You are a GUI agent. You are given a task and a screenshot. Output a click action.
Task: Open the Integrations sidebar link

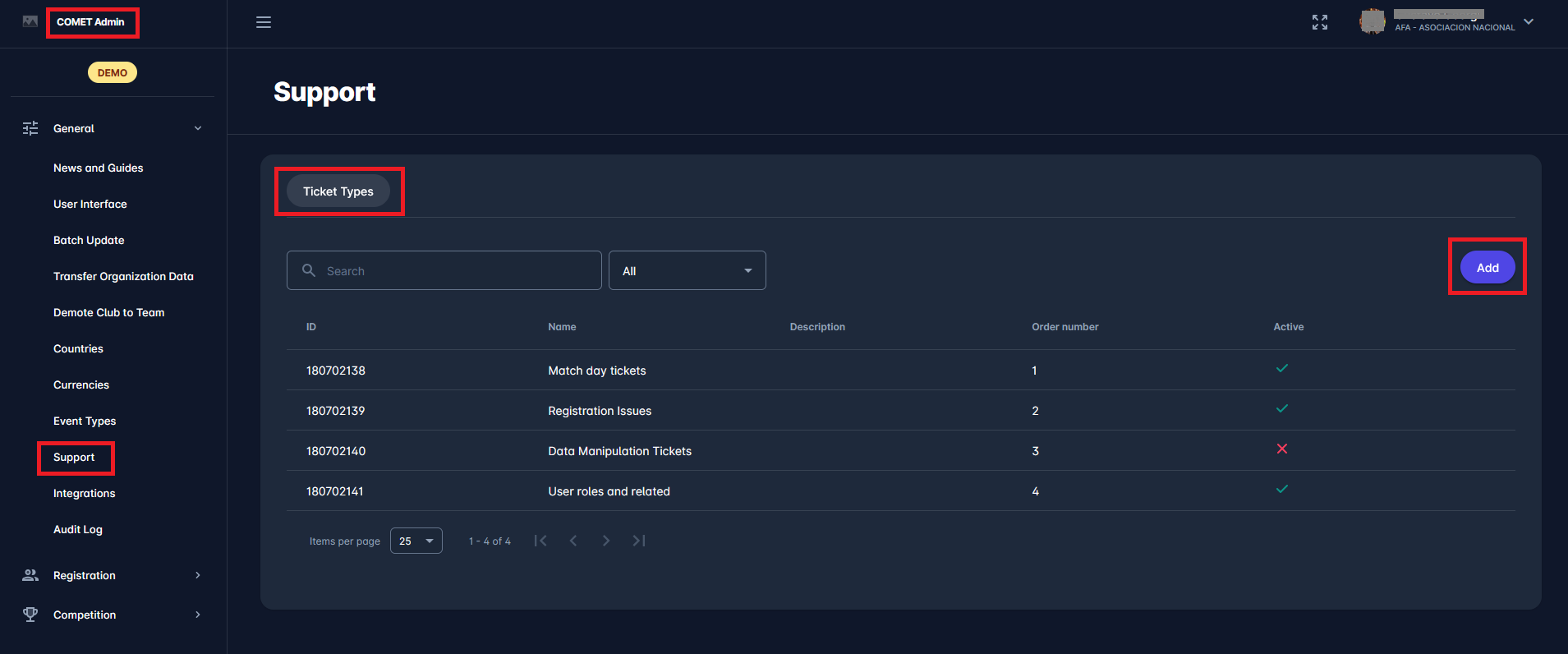click(84, 493)
